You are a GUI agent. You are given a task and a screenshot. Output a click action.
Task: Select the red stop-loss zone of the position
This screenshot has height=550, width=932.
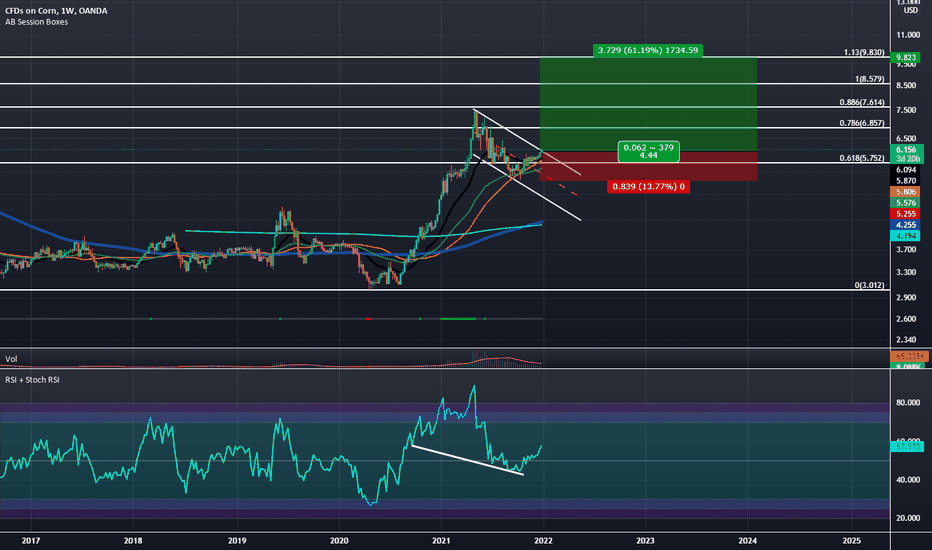(x=648, y=166)
